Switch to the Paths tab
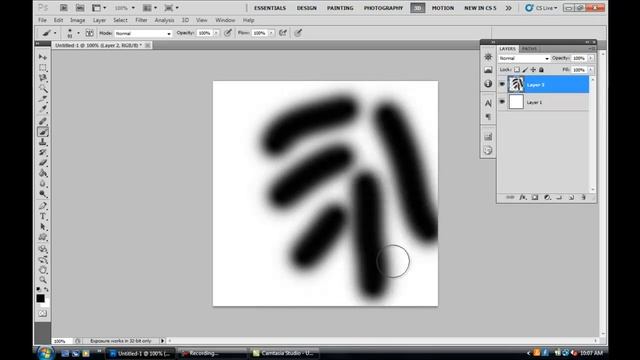 pos(529,49)
